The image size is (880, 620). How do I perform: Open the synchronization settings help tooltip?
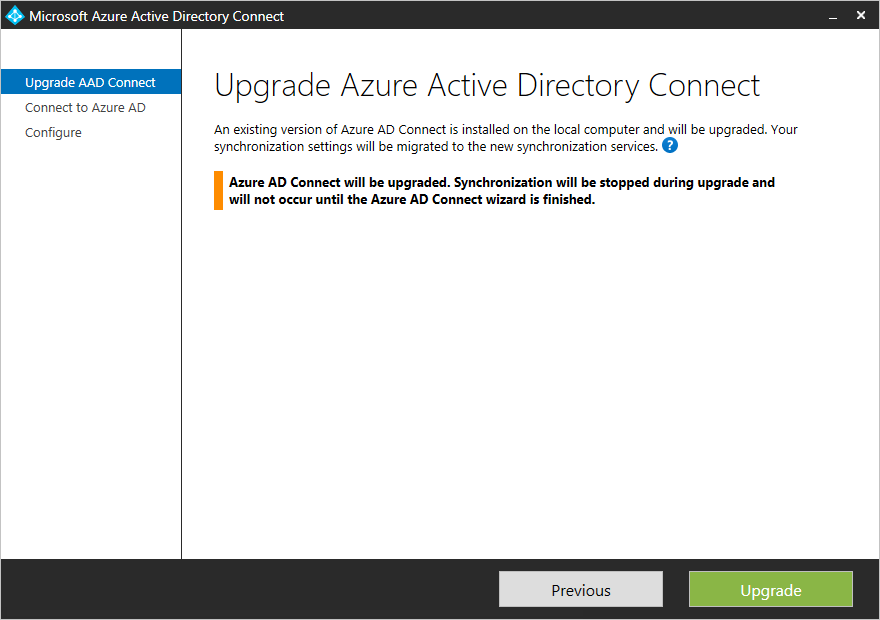[x=669, y=145]
